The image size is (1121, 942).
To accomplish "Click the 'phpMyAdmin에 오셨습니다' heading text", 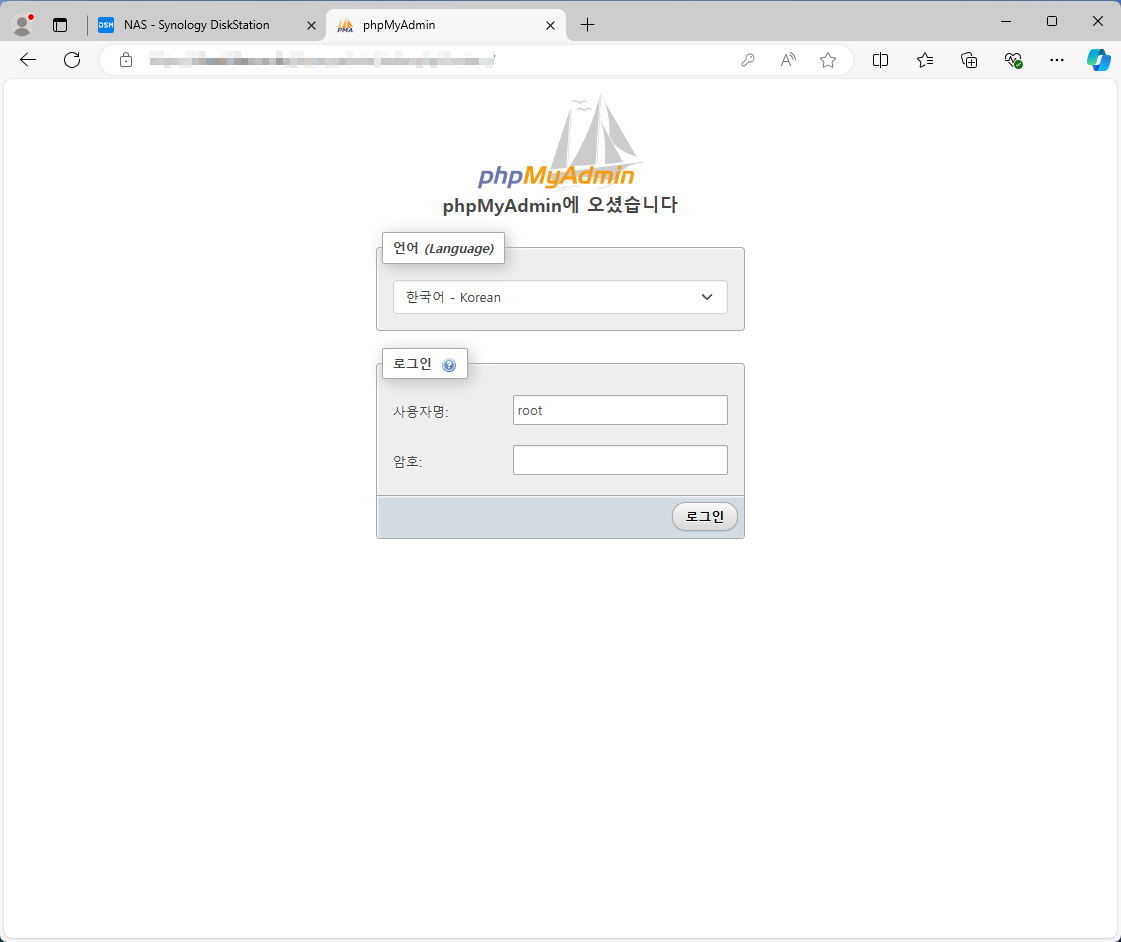I will coord(560,205).
